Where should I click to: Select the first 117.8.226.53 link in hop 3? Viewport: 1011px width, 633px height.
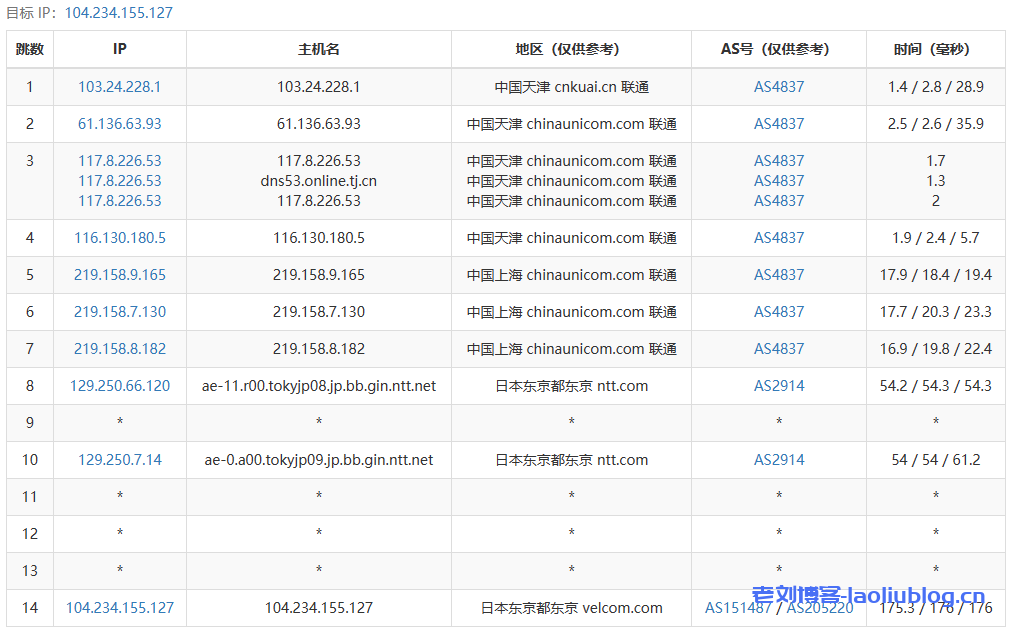pos(119,160)
